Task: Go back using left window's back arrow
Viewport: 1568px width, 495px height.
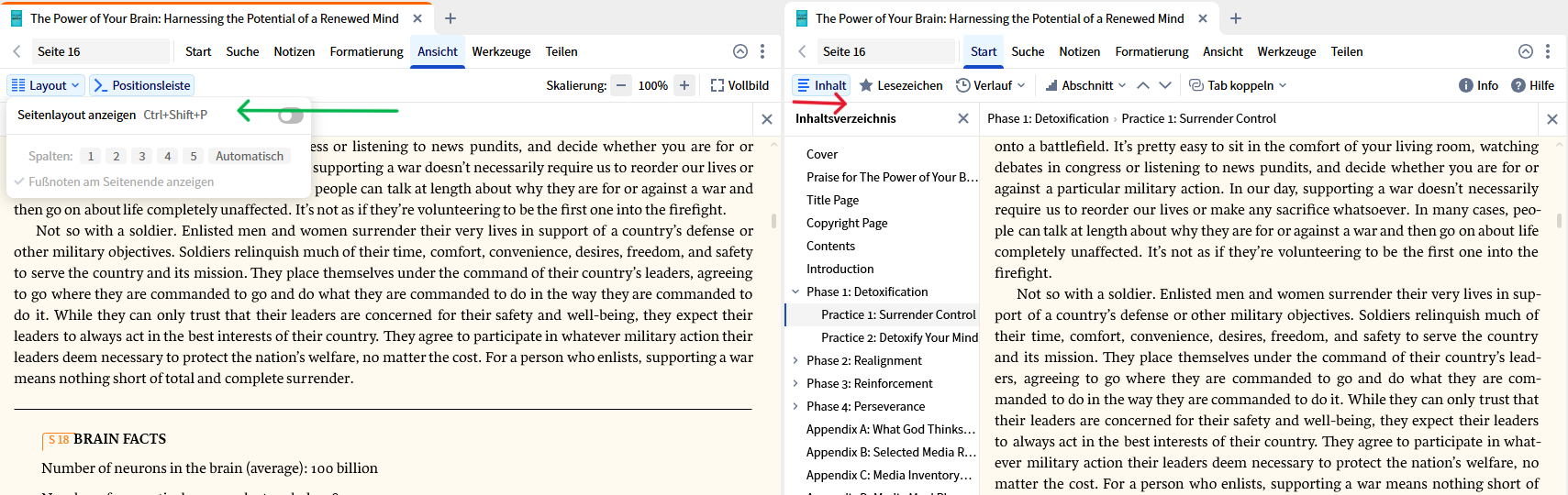Action: coord(17,51)
